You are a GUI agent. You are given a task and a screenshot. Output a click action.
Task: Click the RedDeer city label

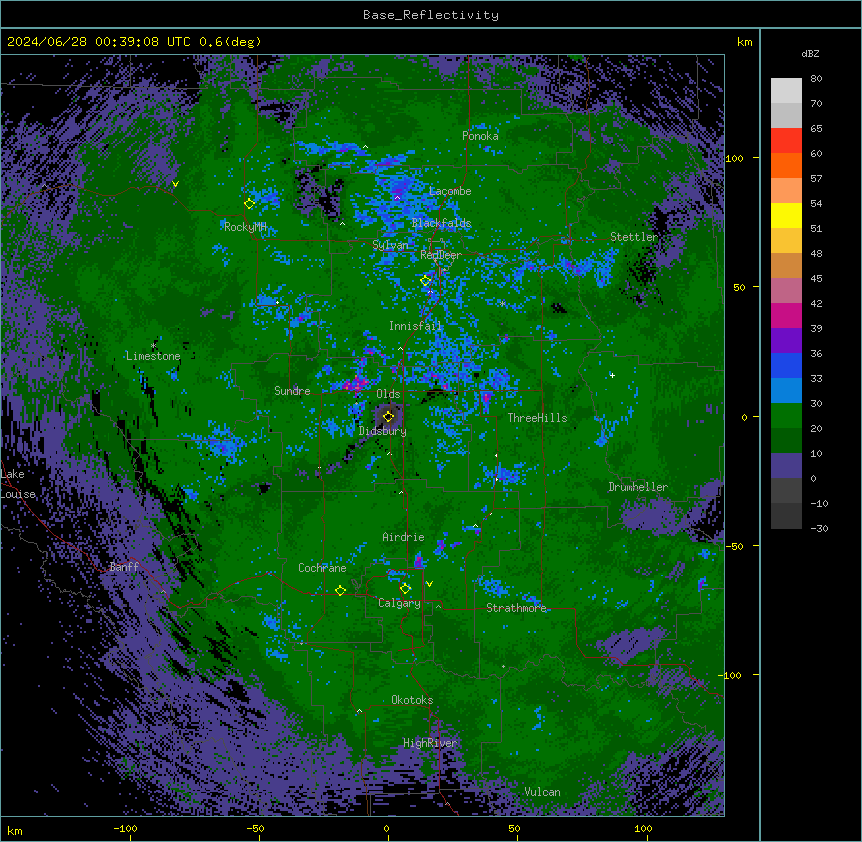[x=440, y=255]
